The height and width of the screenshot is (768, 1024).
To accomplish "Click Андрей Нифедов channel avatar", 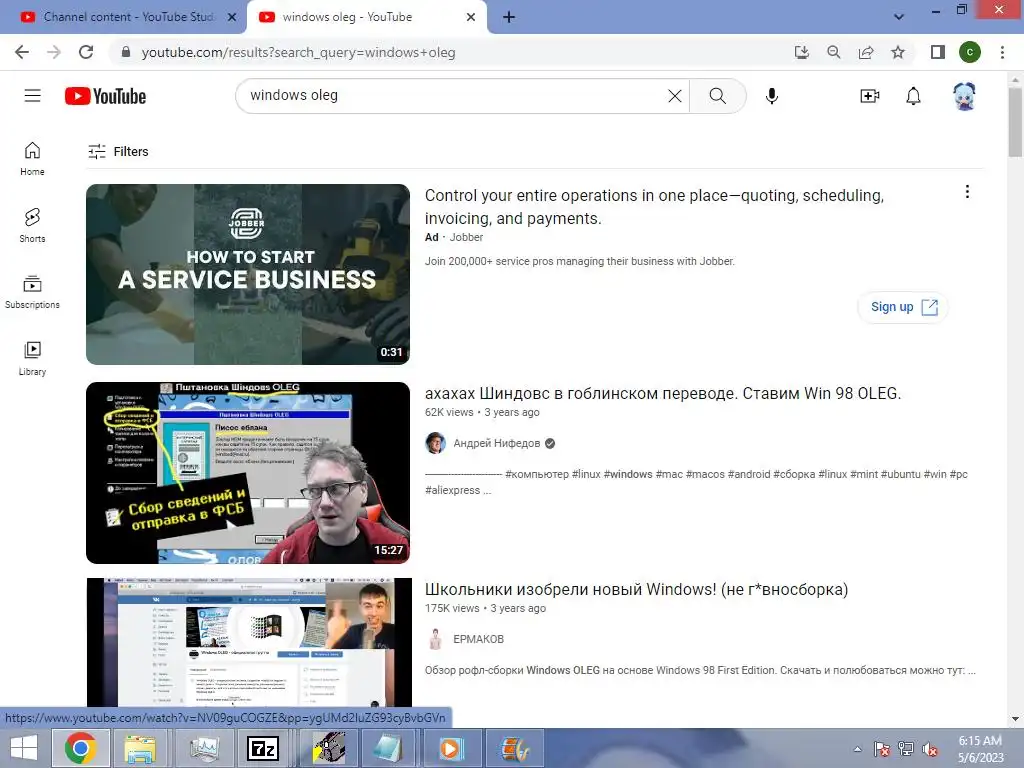I will coord(436,443).
